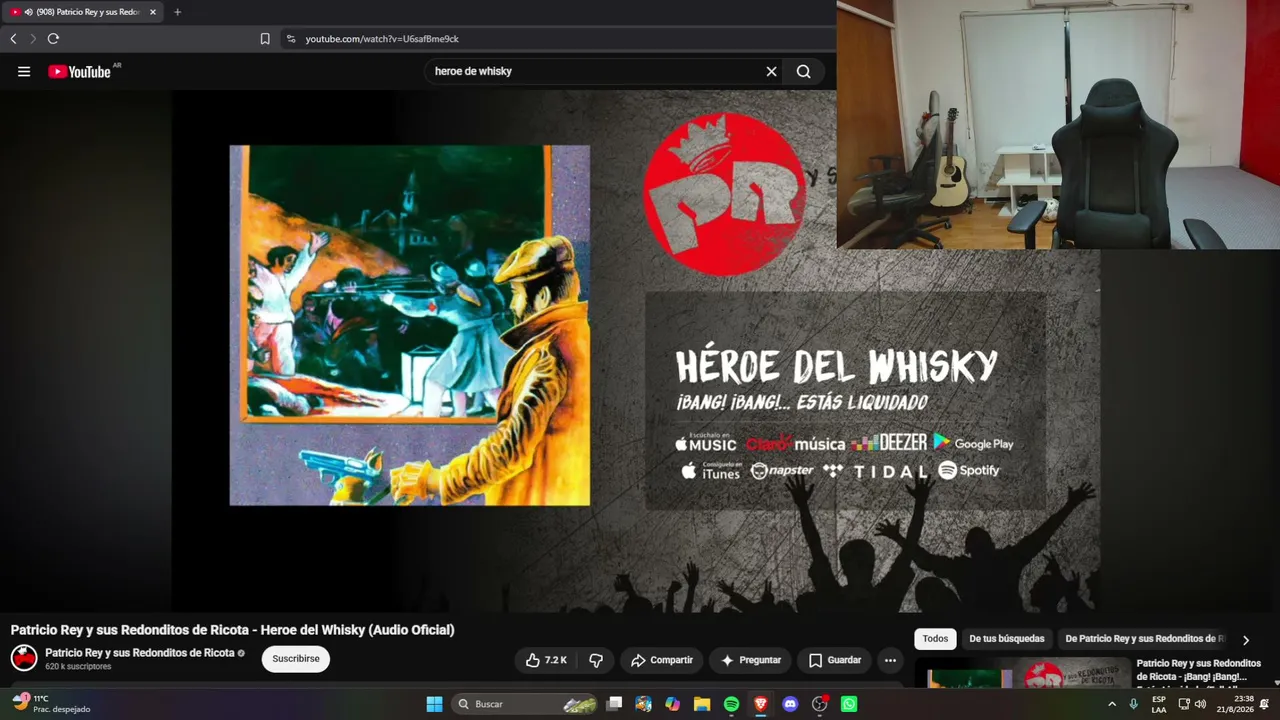Open the recommended "¡Bang! ¡Bang!..." video title
1280x720 pixels.
point(1199,670)
